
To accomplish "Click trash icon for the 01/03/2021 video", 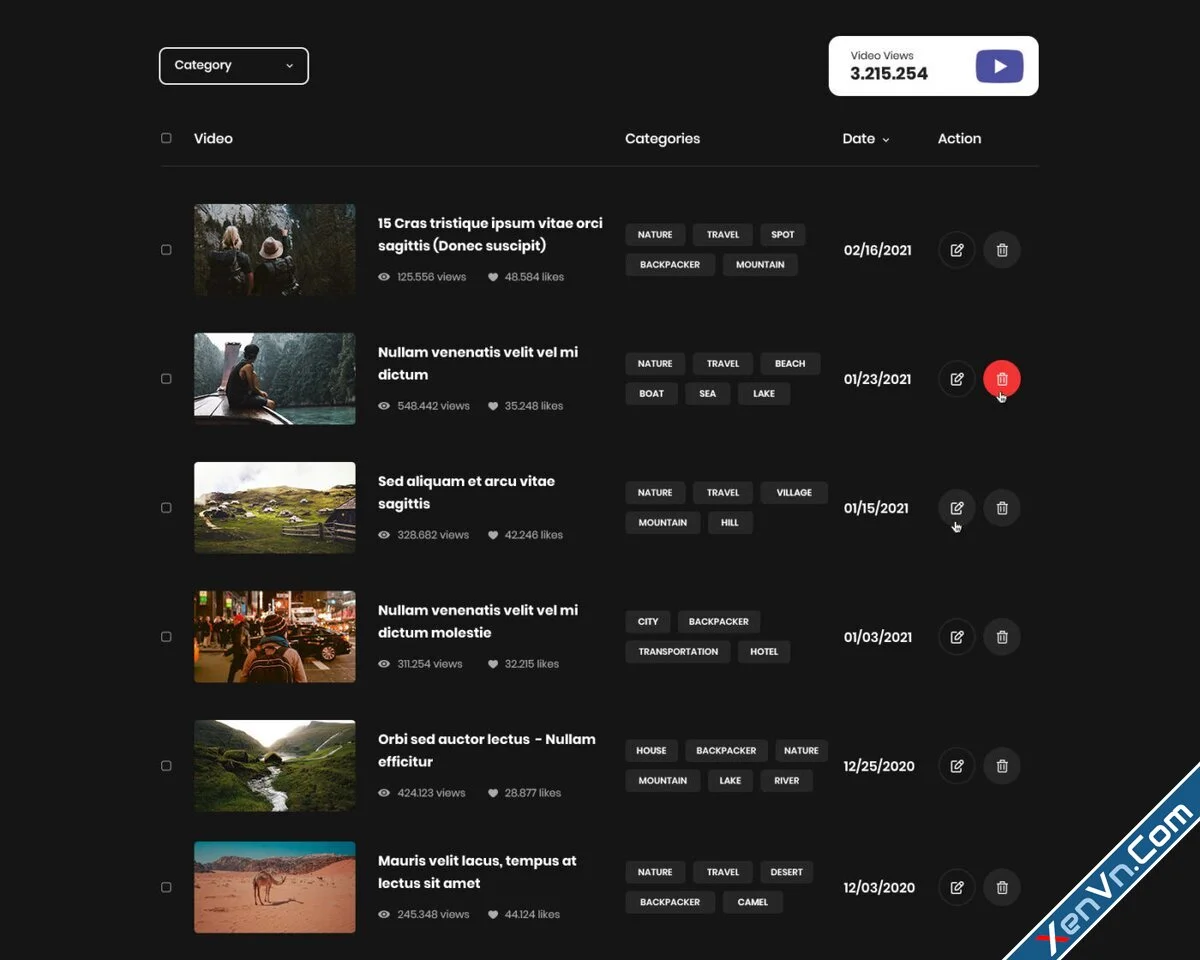I will (x=1001, y=637).
